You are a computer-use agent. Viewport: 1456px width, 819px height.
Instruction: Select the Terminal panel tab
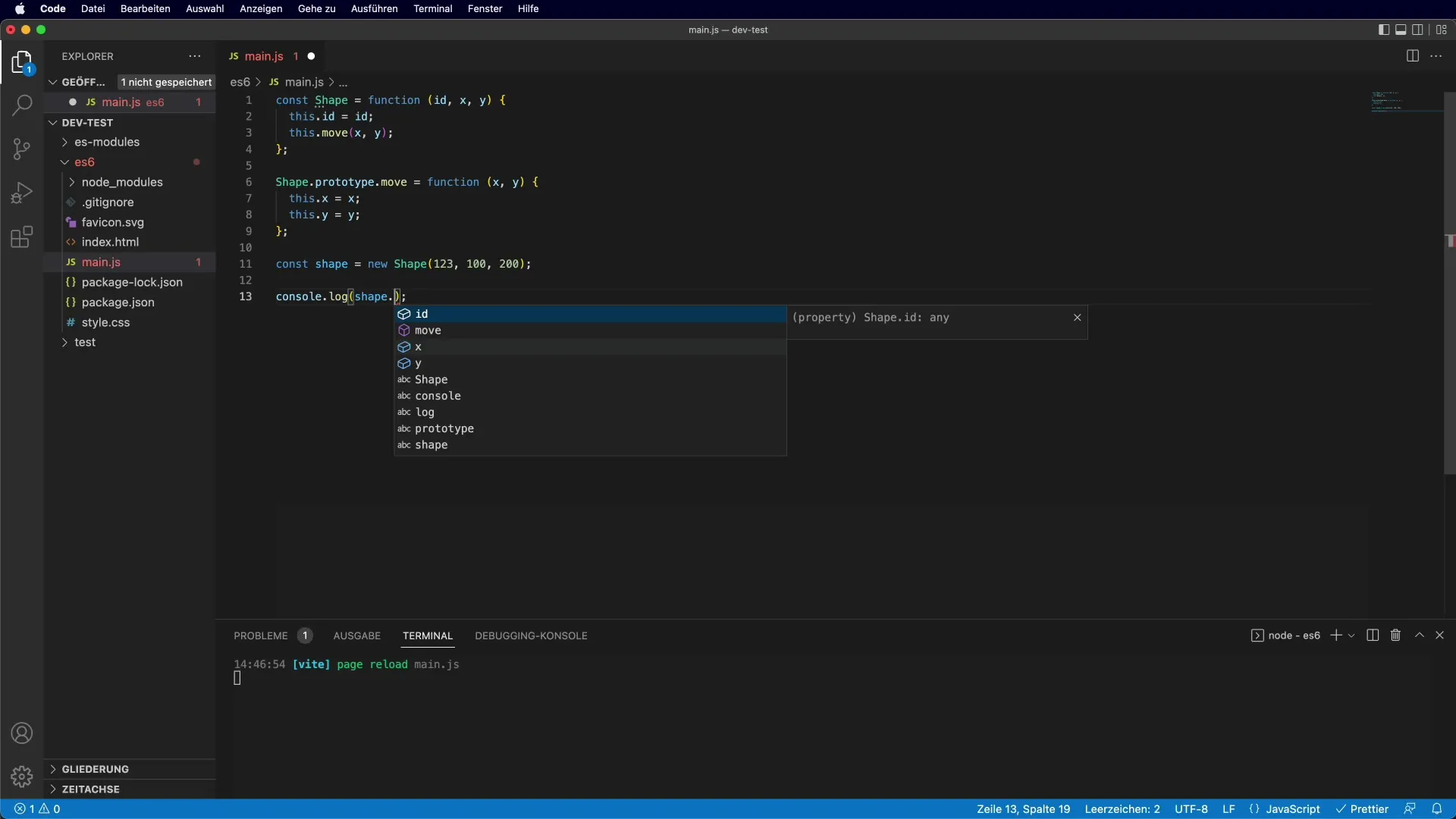428,635
